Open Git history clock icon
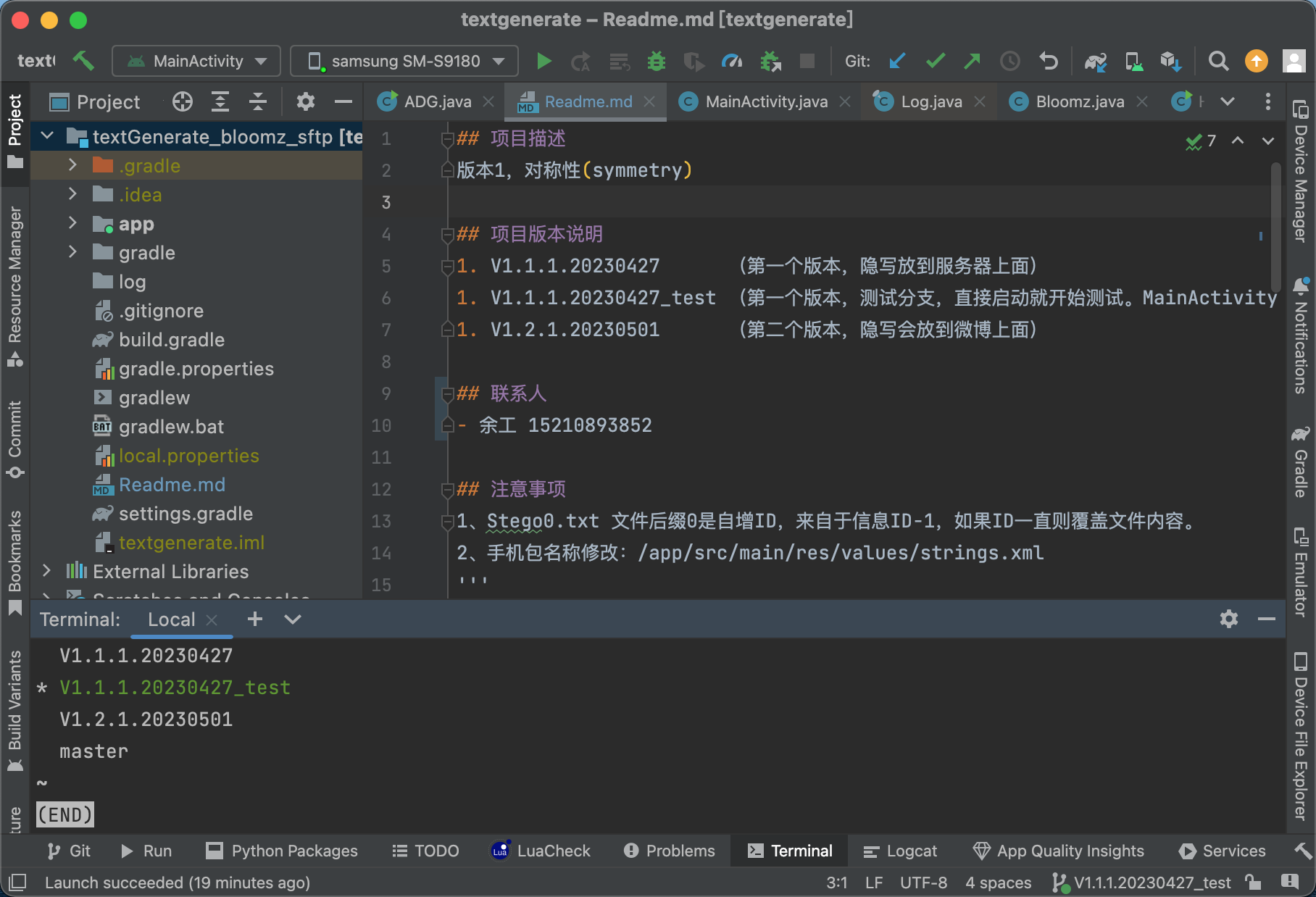 click(x=1010, y=61)
